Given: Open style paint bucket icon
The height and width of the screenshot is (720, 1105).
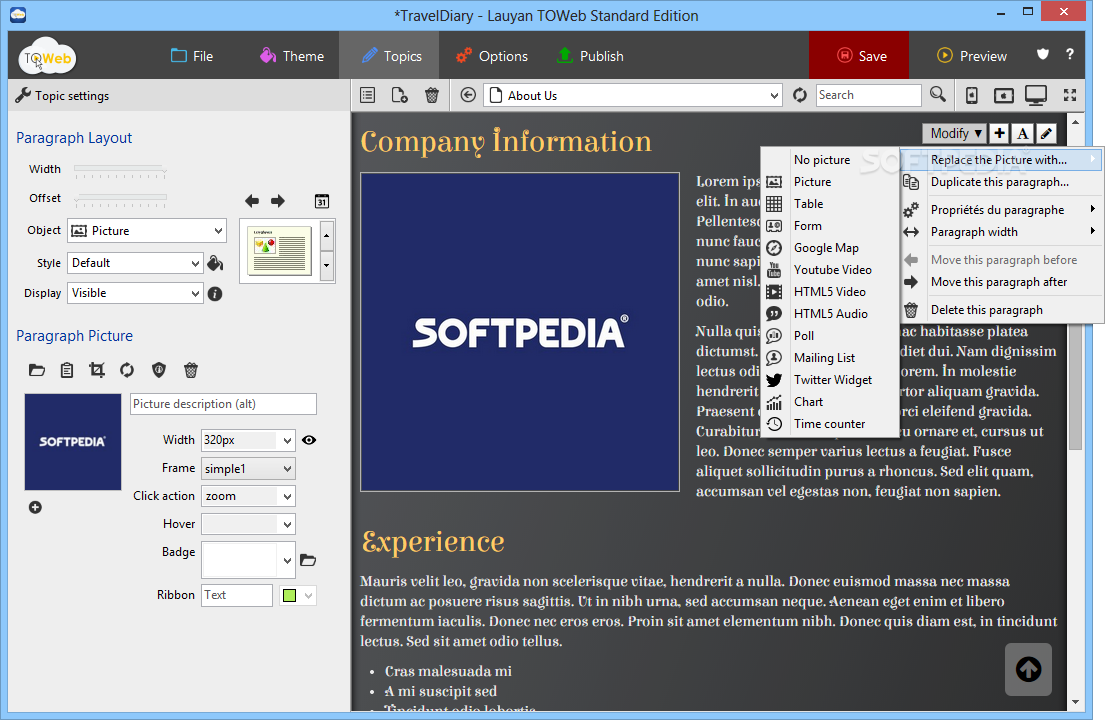Looking at the screenshot, I should pos(215,263).
